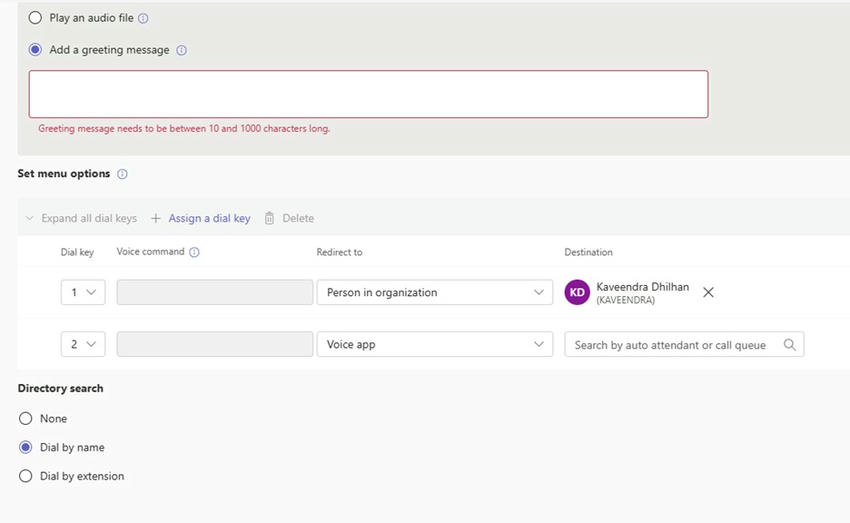Click the KD avatar of Kaveendra Dhilhan

coord(577,292)
